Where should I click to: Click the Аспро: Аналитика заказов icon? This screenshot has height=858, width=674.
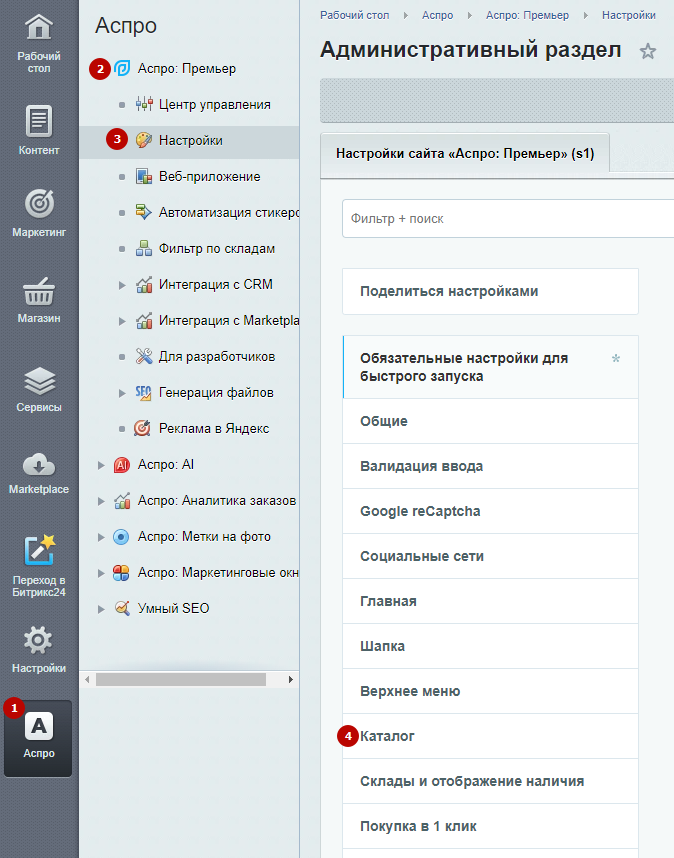click(x=121, y=501)
